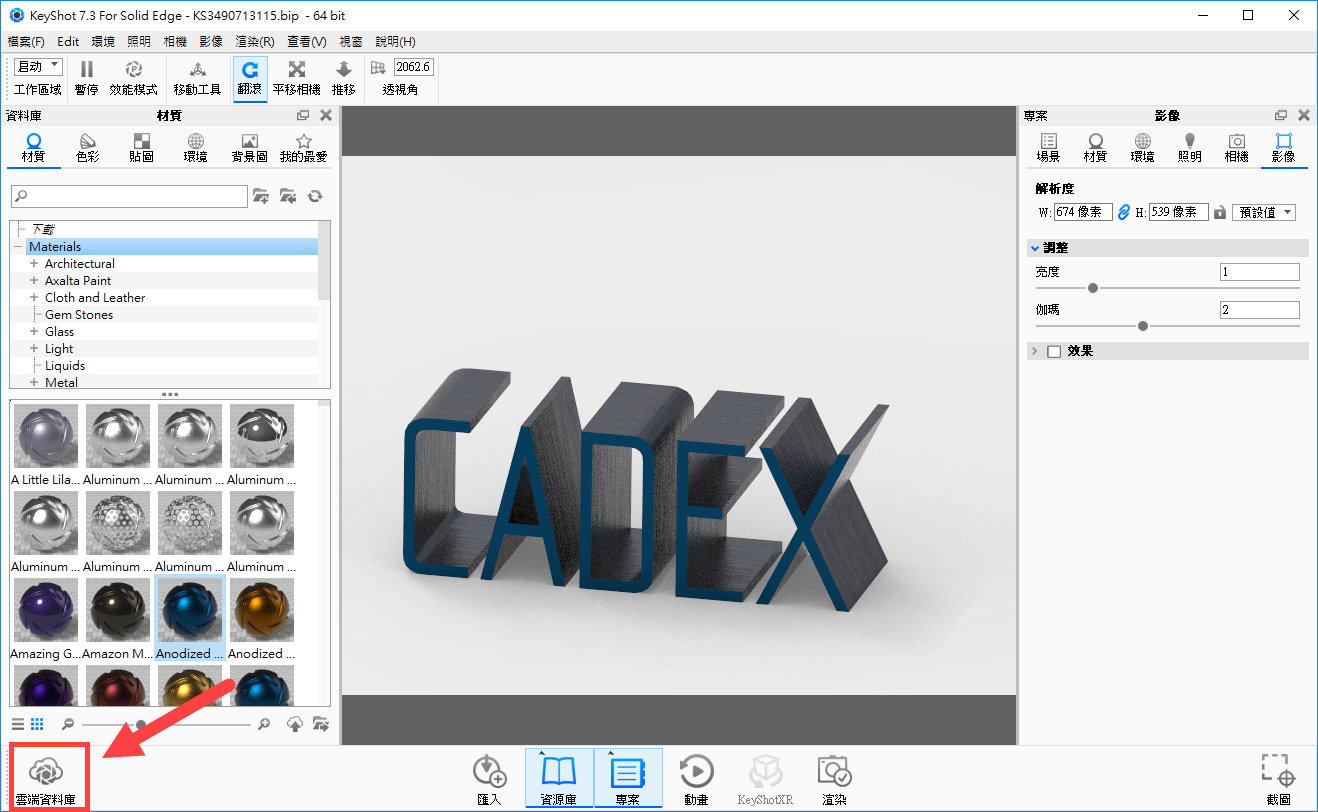Screen dimensions: 1318x812
Task: Open the workspace (工作區域) dropdown
Action: coord(39,67)
